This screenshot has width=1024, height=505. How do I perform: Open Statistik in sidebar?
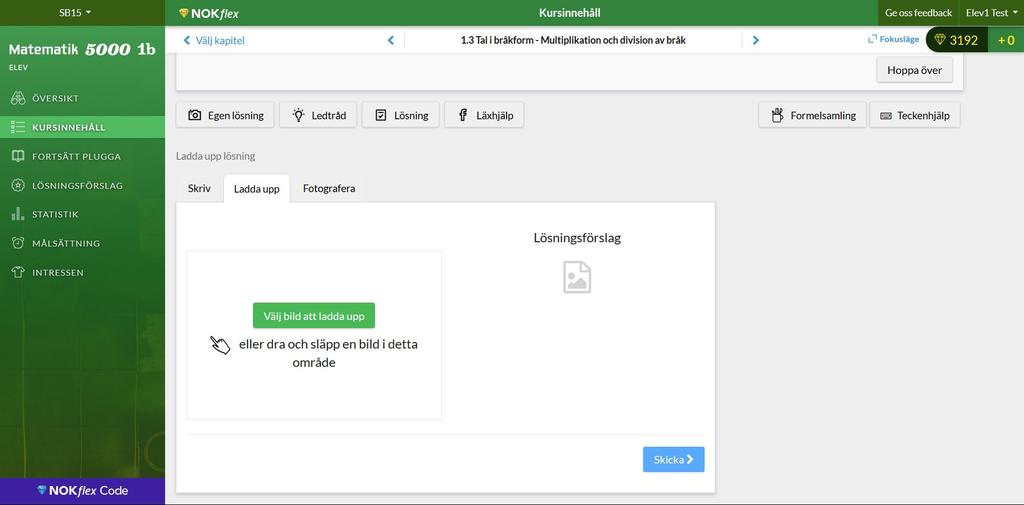(x=82, y=214)
